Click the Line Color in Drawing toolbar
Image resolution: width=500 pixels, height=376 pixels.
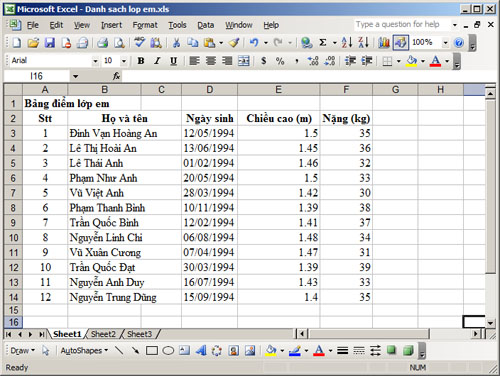[295, 351]
